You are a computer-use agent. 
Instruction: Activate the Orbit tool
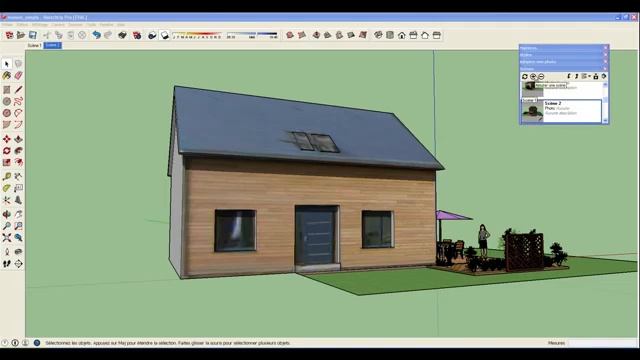coord(7,214)
